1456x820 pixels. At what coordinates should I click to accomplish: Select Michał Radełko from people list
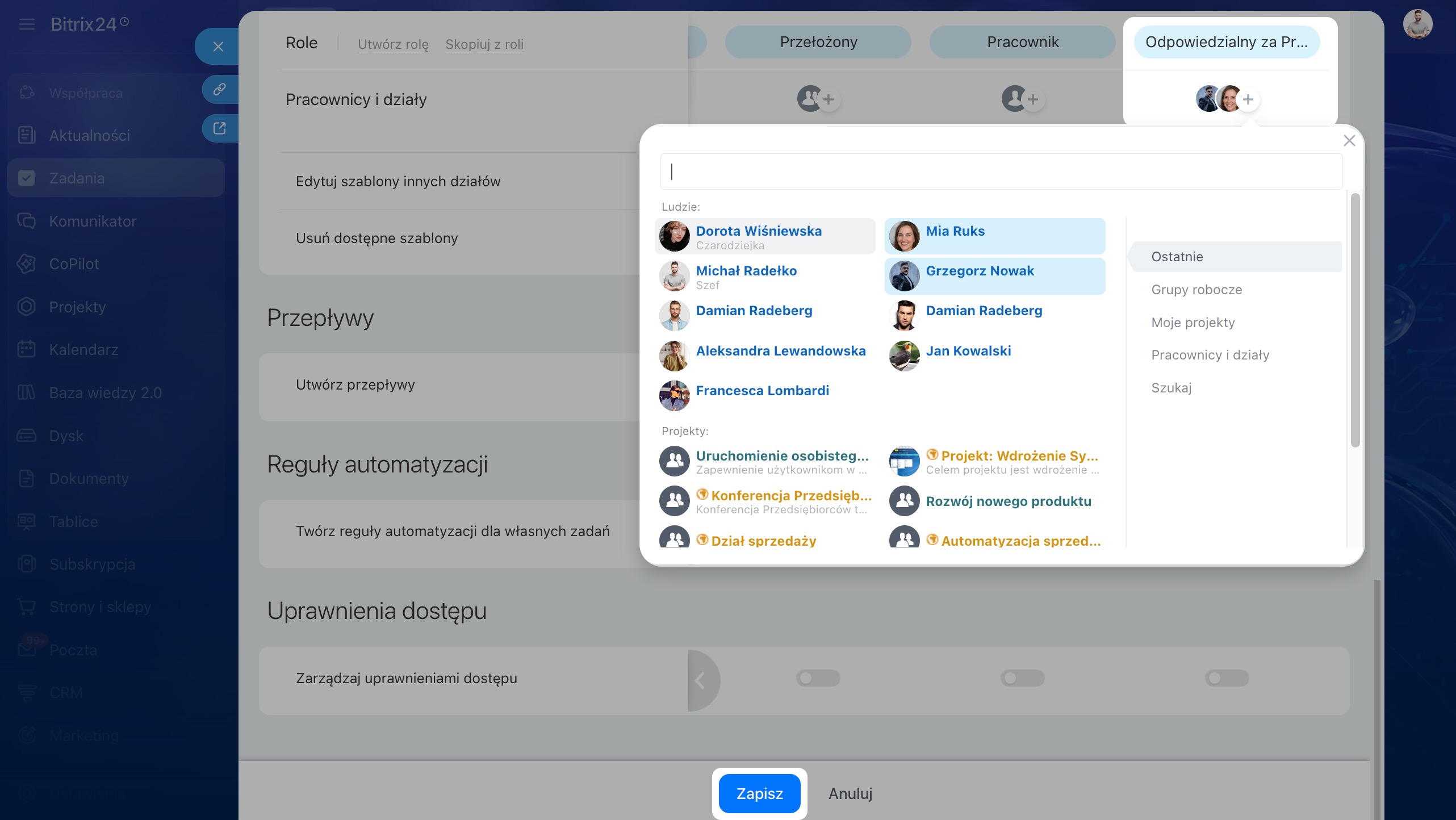click(x=765, y=276)
